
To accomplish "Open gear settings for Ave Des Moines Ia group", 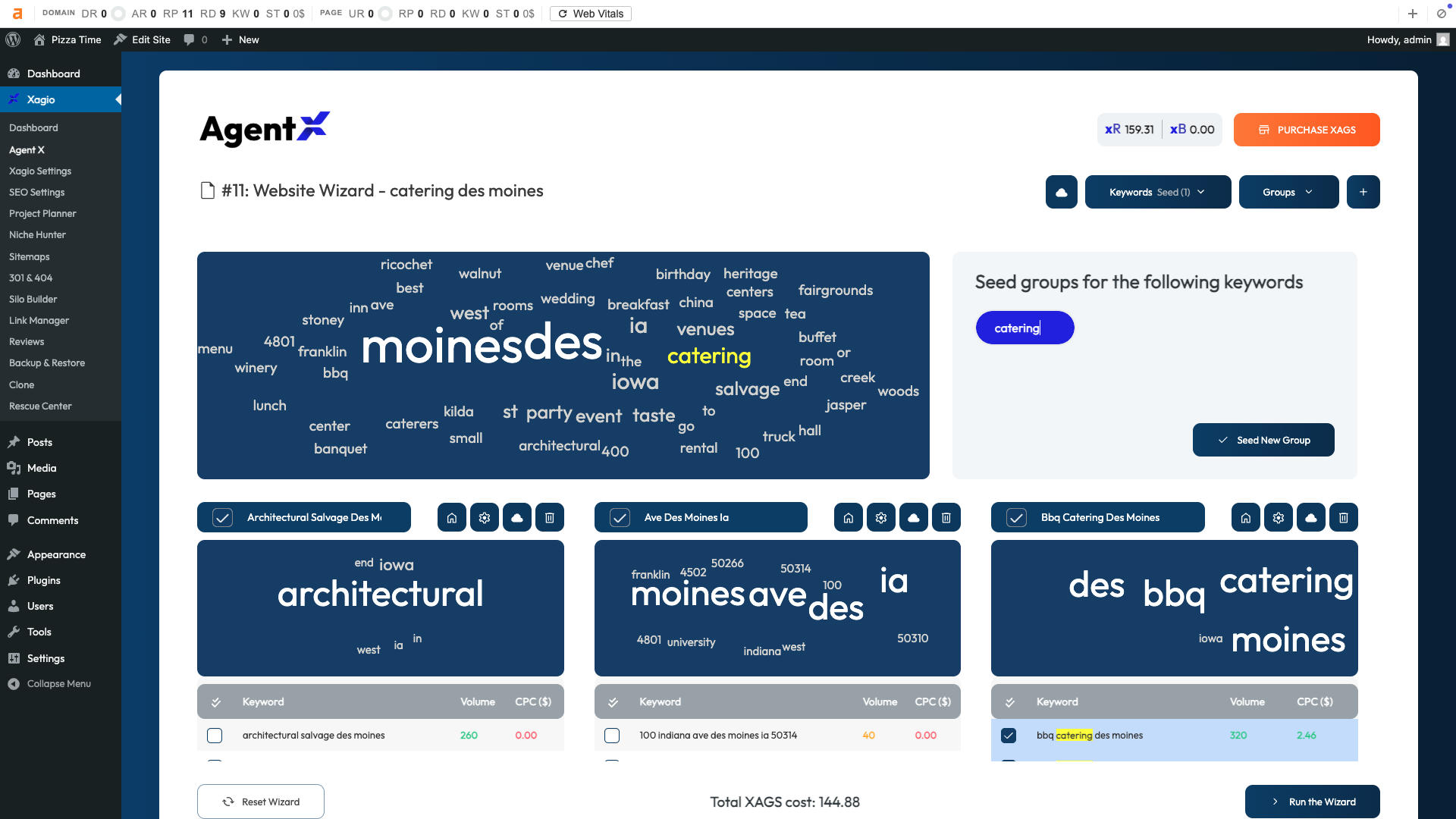I will tap(881, 518).
